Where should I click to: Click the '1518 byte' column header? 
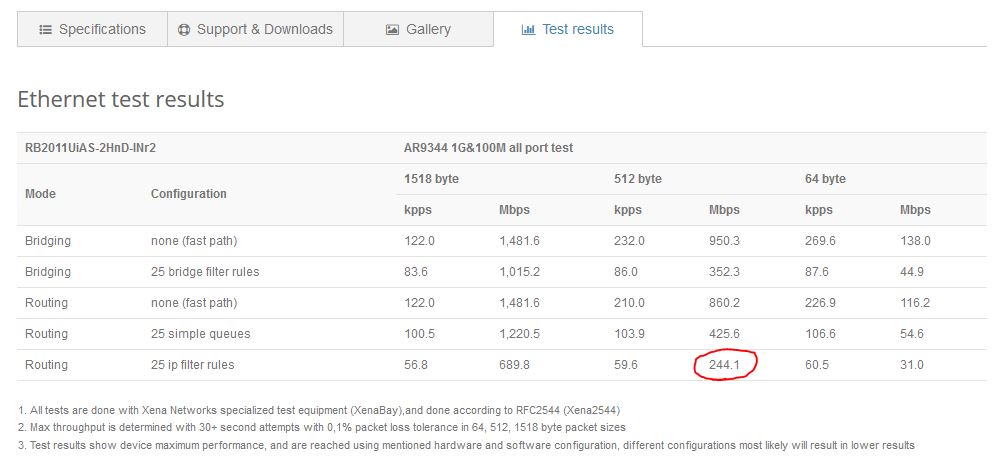point(432,179)
